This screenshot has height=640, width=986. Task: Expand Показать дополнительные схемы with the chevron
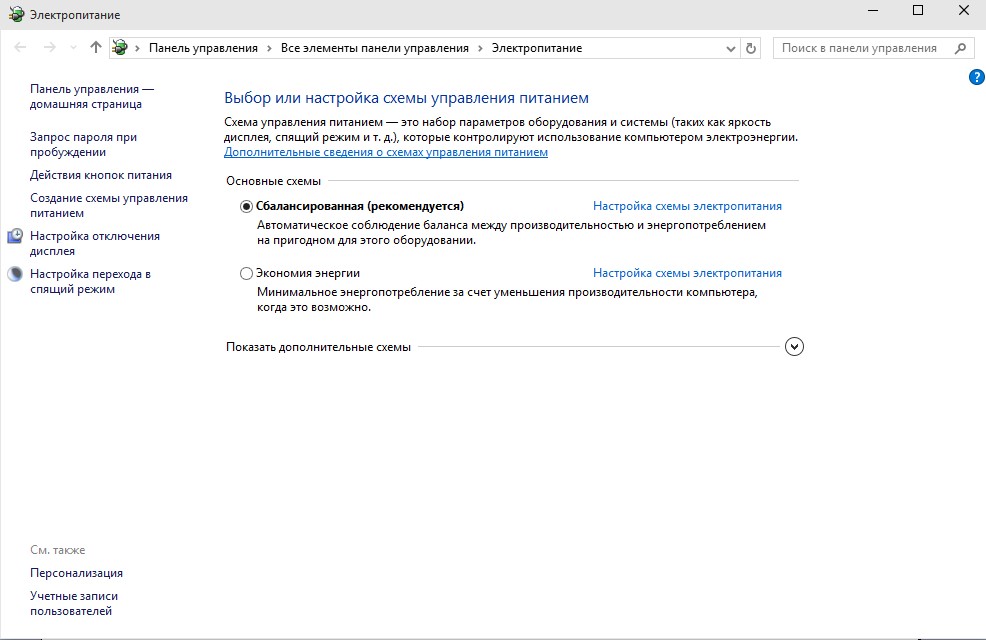794,346
